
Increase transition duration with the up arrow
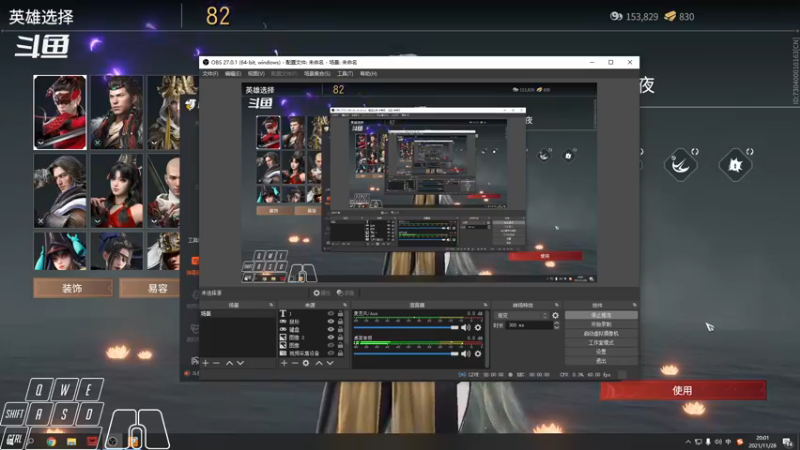coord(556,323)
